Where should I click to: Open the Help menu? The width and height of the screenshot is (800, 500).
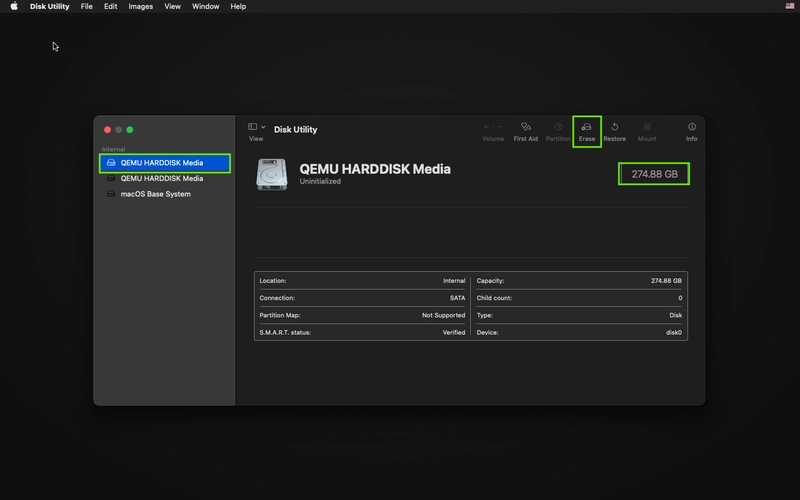click(238, 6)
